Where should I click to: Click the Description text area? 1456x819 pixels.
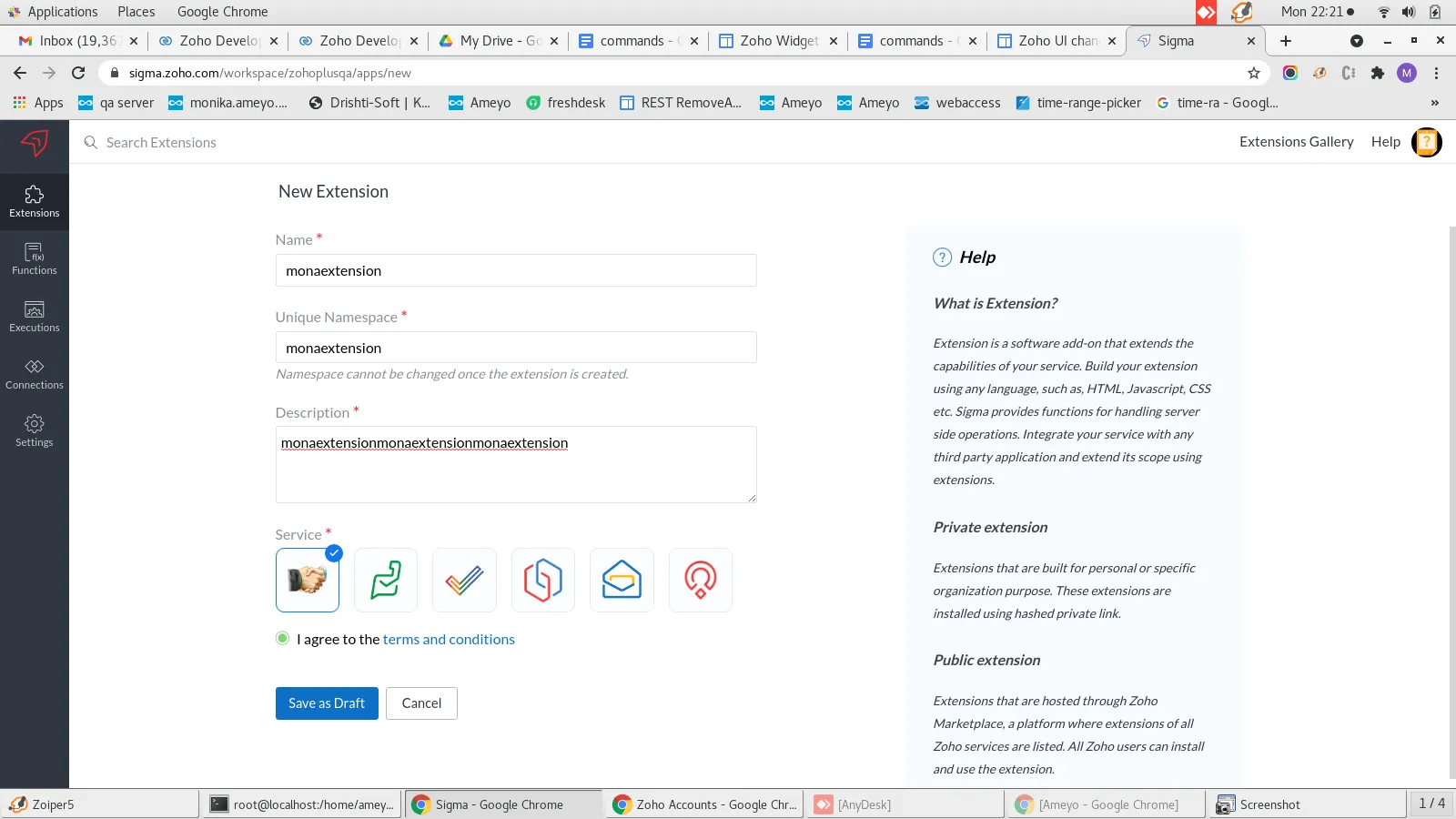(516, 464)
